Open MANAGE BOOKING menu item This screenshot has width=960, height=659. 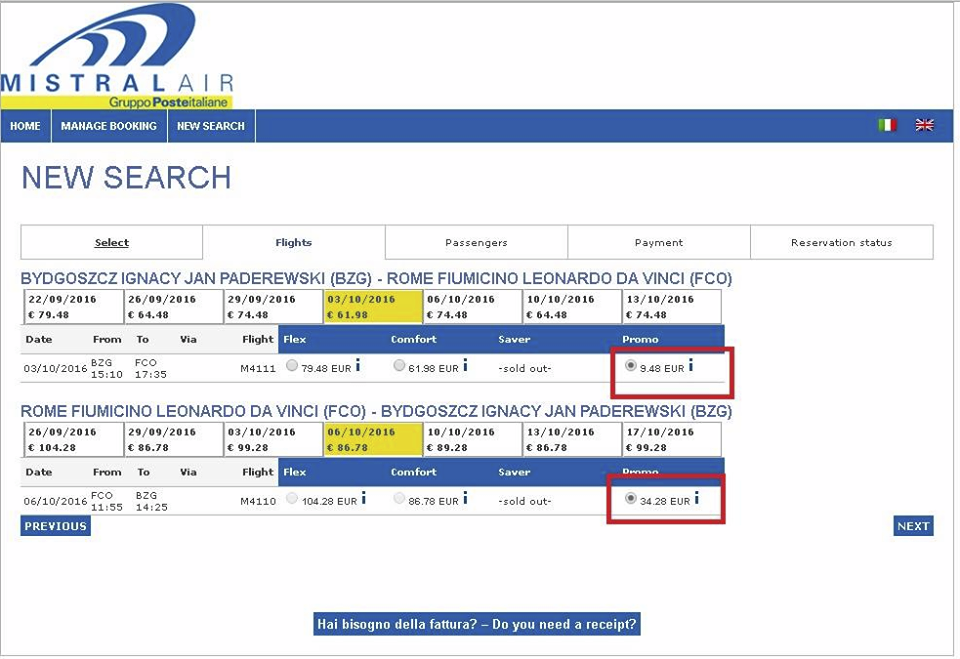pos(109,126)
